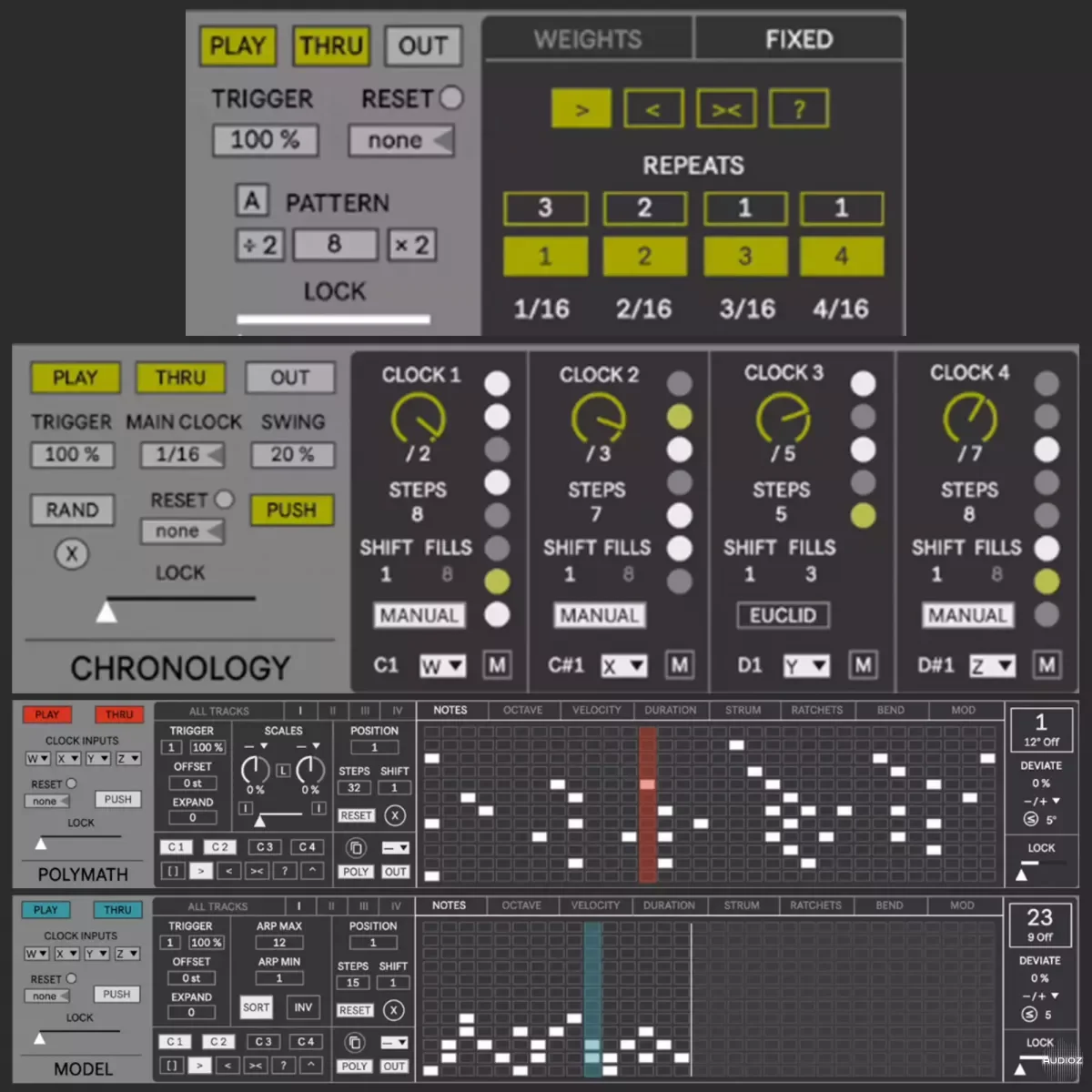Viewport: 1092px width, 1092px height.
Task: Click Model INV button
Action: [x=303, y=1007]
